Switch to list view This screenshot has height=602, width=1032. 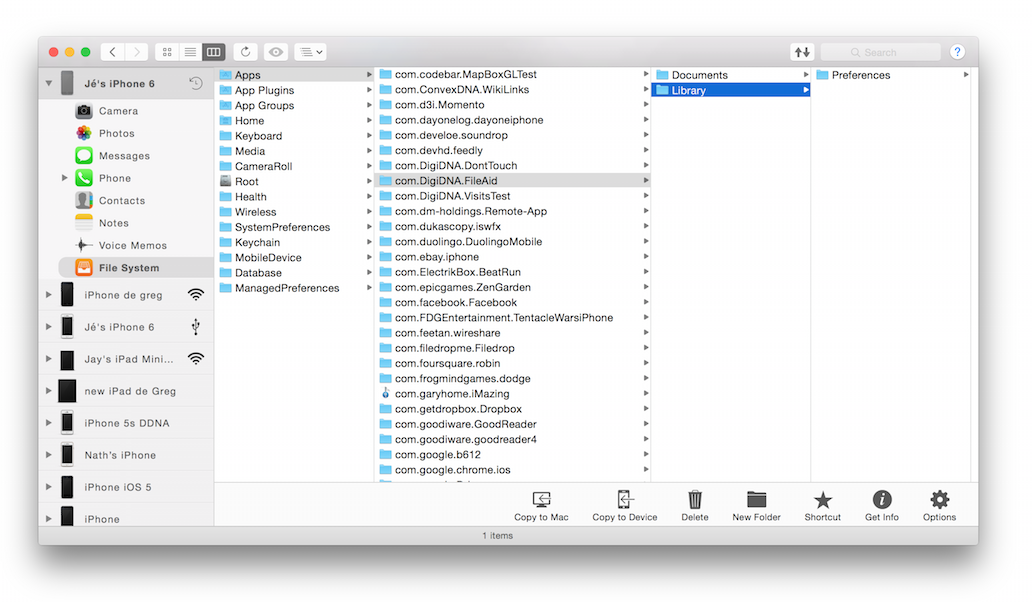tap(190, 52)
